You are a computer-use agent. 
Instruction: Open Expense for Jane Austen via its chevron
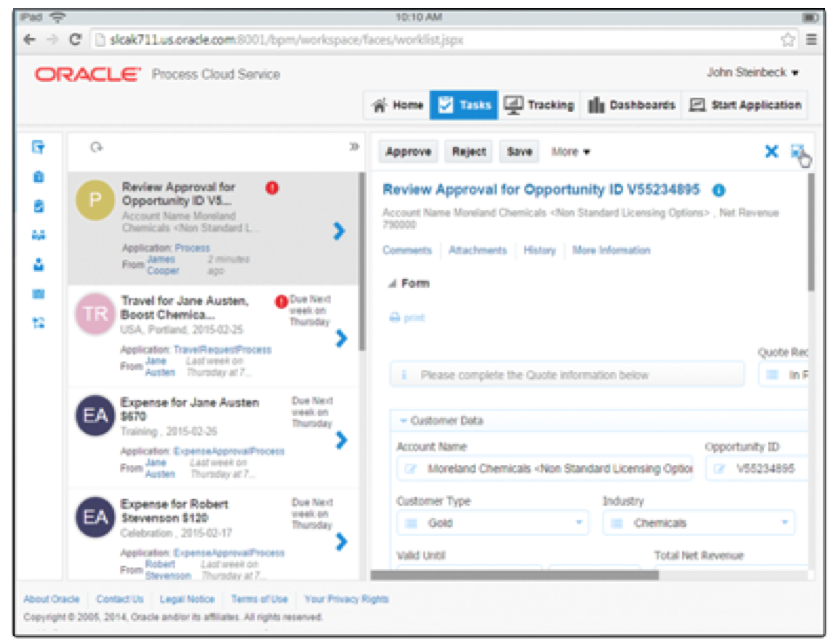pos(341,440)
